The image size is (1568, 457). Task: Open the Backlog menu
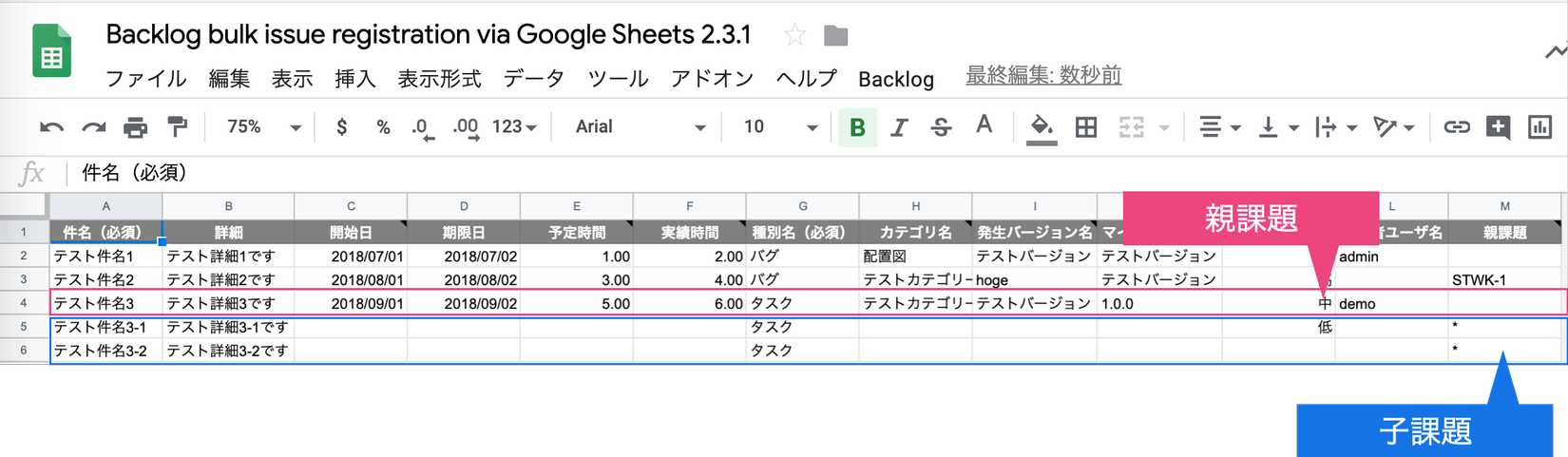point(895,79)
